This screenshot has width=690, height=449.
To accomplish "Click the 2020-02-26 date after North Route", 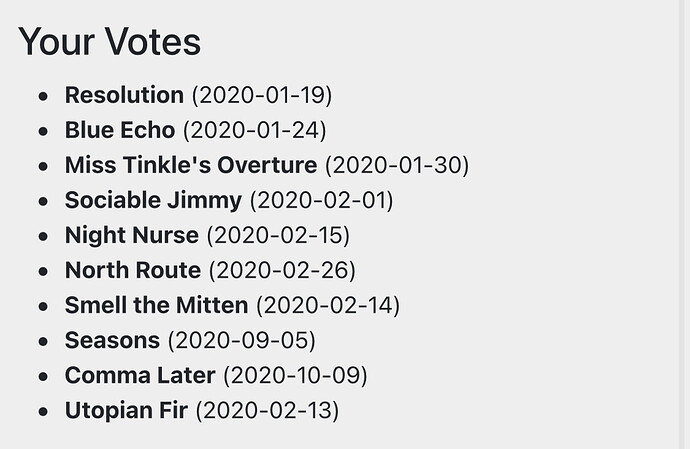I will pyautogui.click(x=282, y=270).
